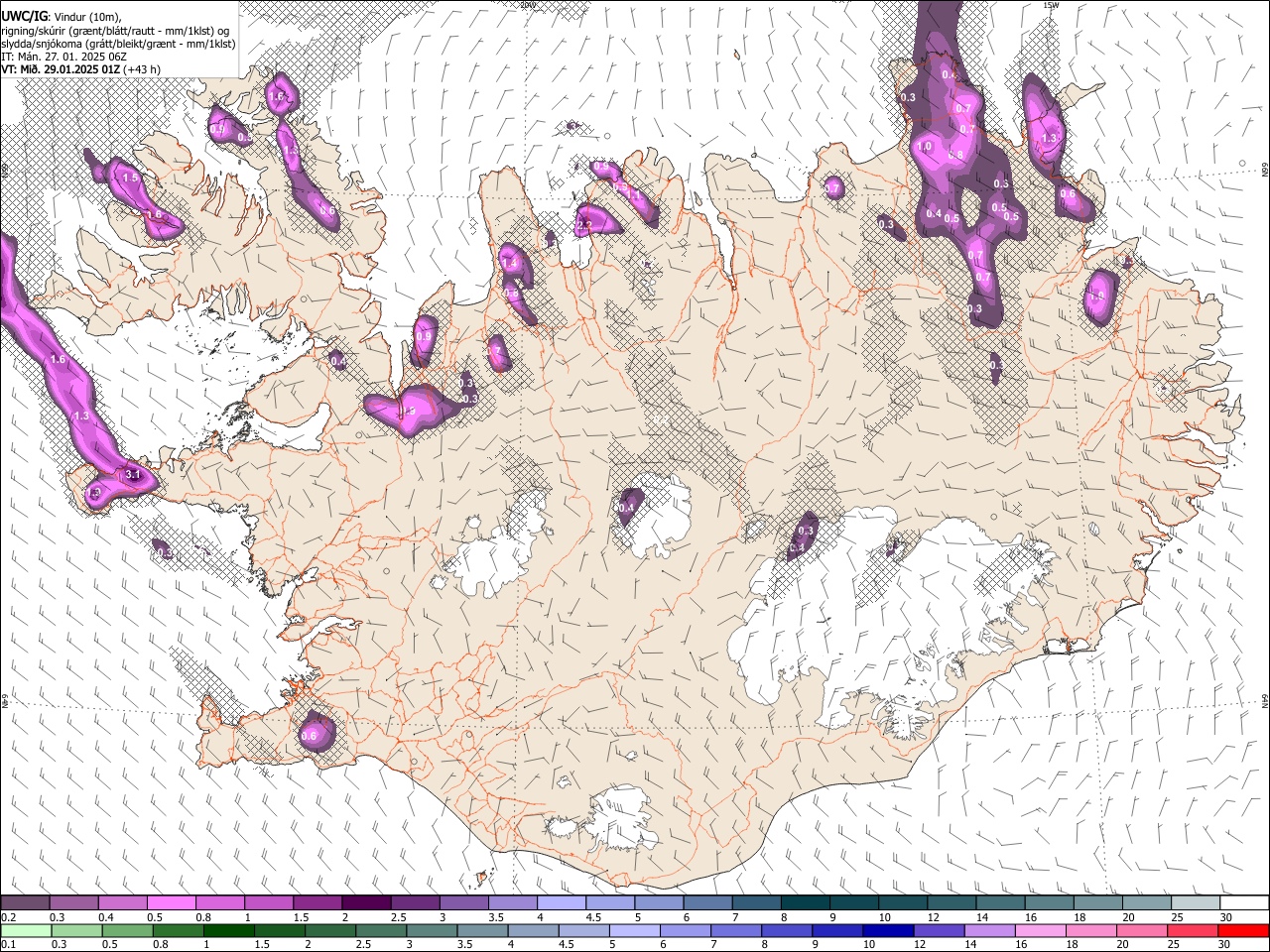Viewport: 1270px width, 952px height.
Task: Click lower legend swatch between 25 and 30
Action: [1193, 930]
